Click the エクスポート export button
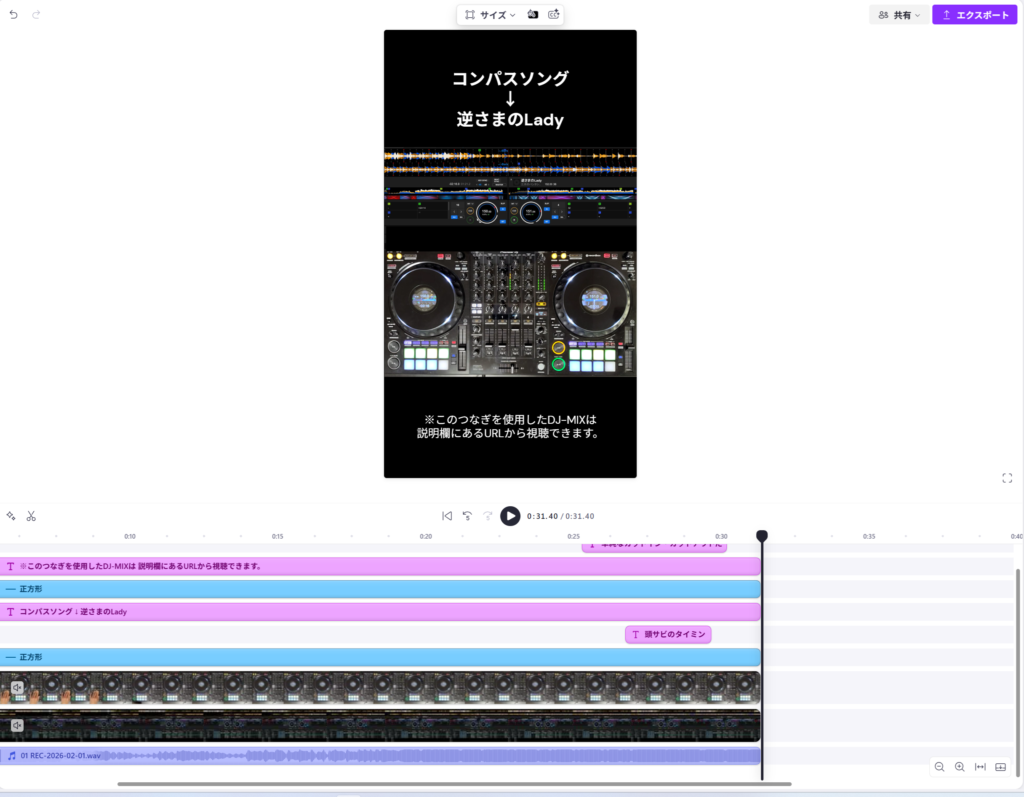The image size is (1024, 797). click(974, 15)
